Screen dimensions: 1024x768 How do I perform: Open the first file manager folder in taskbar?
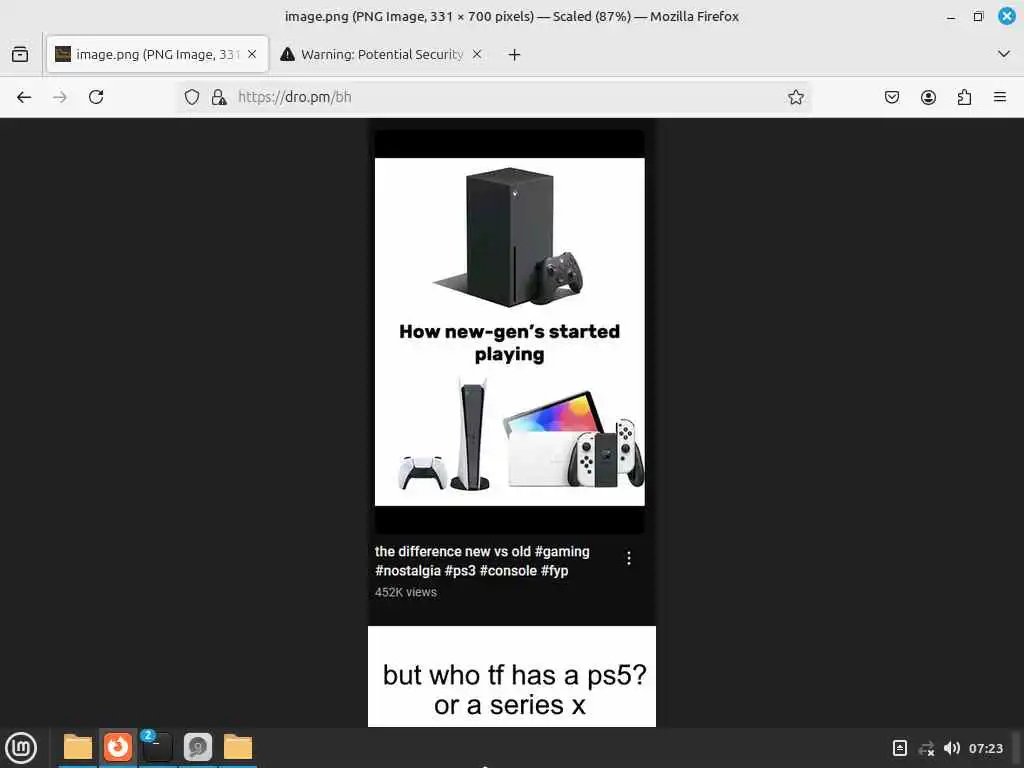click(x=78, y=748)
